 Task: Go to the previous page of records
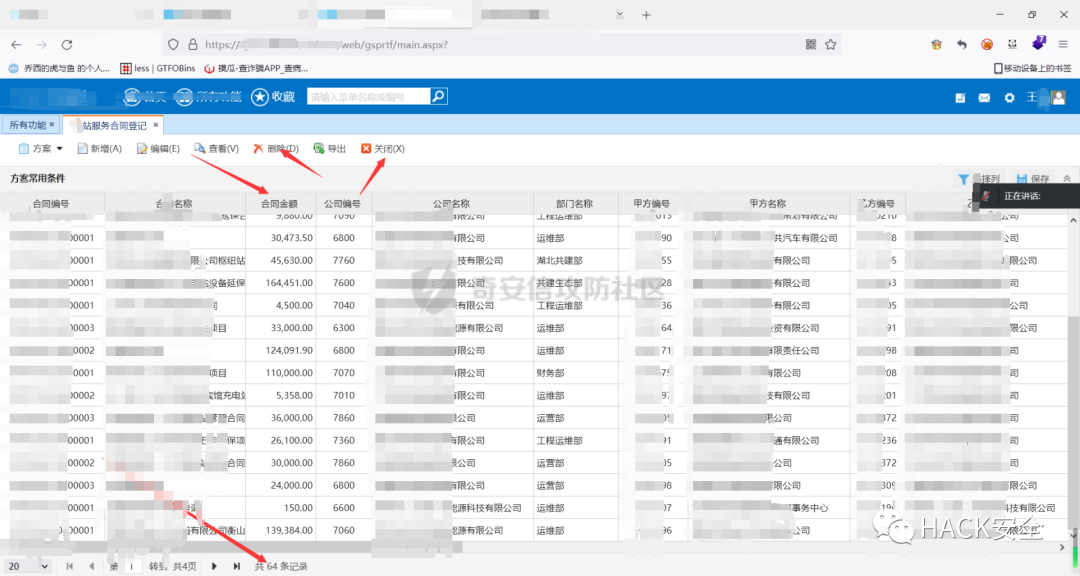(92, 566)
